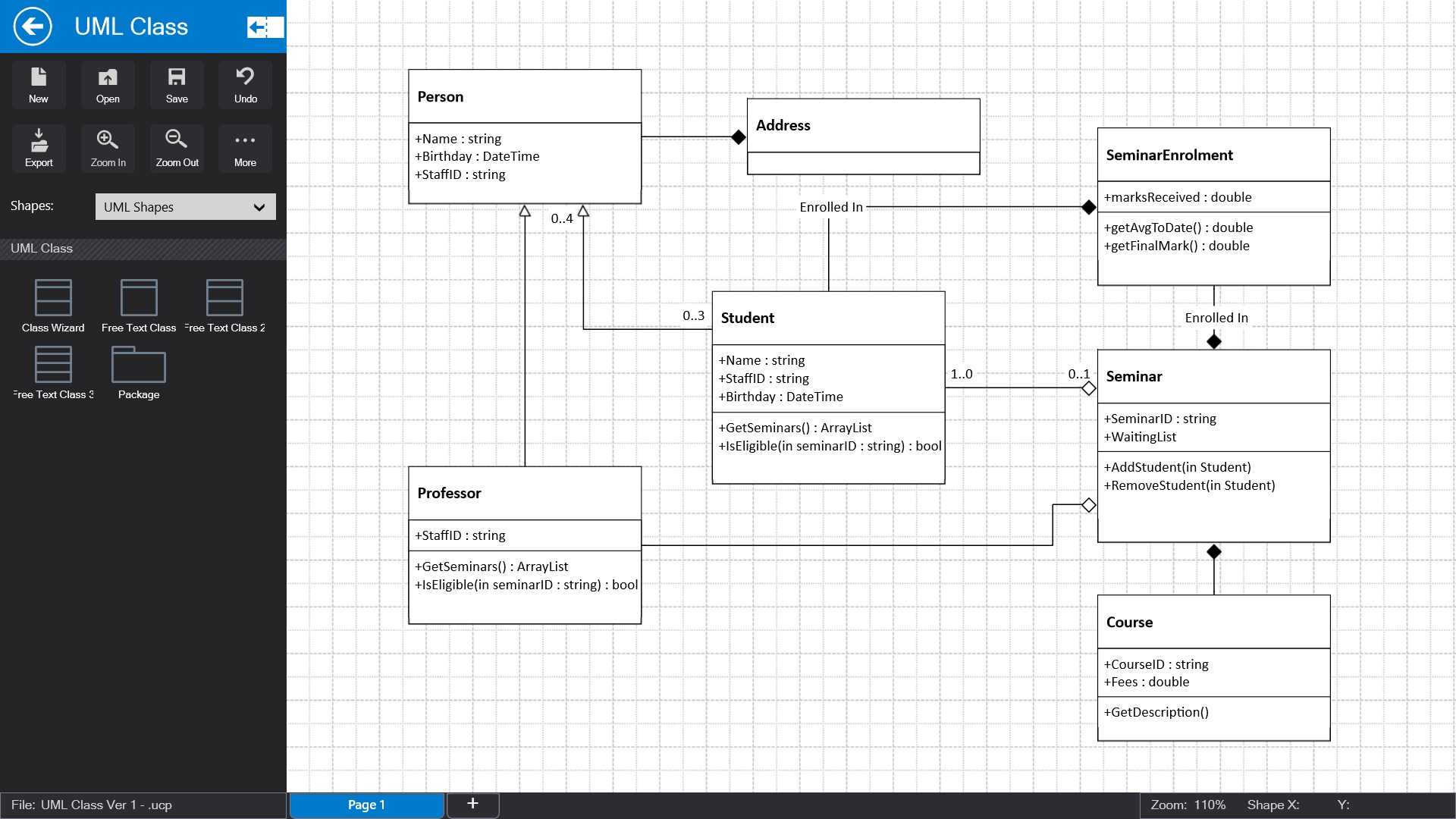Viewport: 1456px width, 819px height.
Task: Collapse the sidebar panel with arrow icon
Action: (x=265, y=27)
